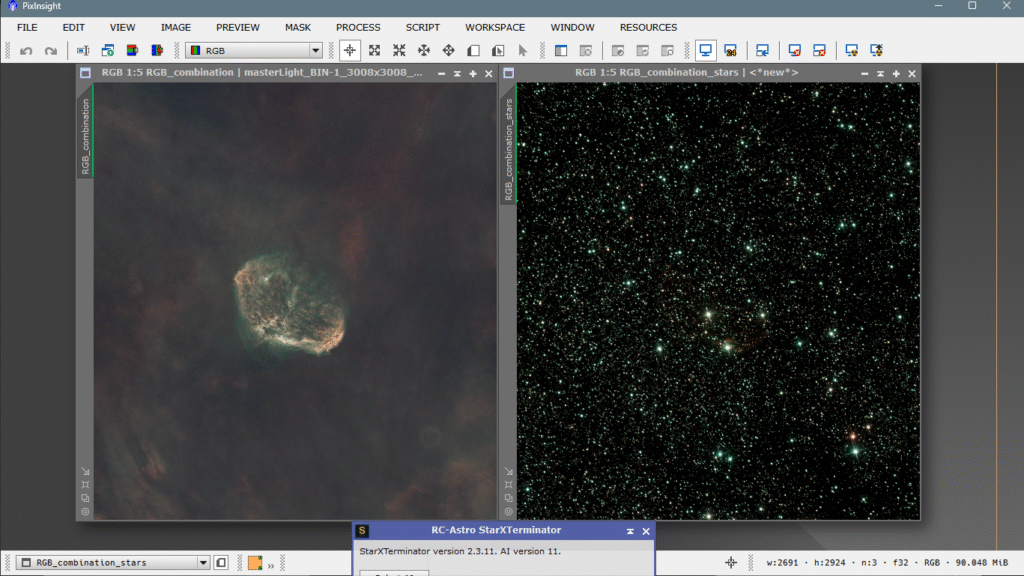Open the MASK menu
1024x576 pixels.
point(298,27)
